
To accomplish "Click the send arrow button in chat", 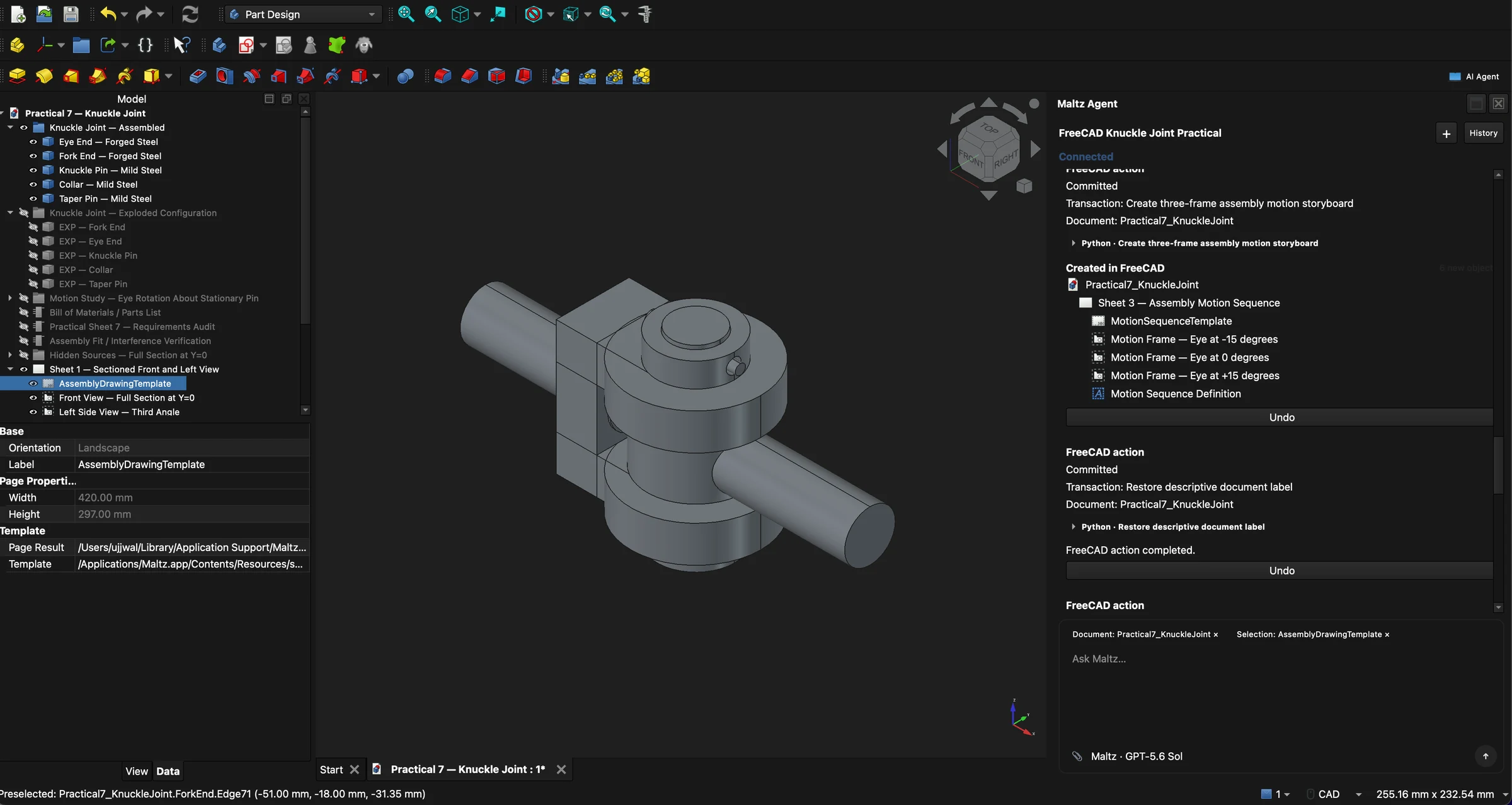I will (1486, 756).
